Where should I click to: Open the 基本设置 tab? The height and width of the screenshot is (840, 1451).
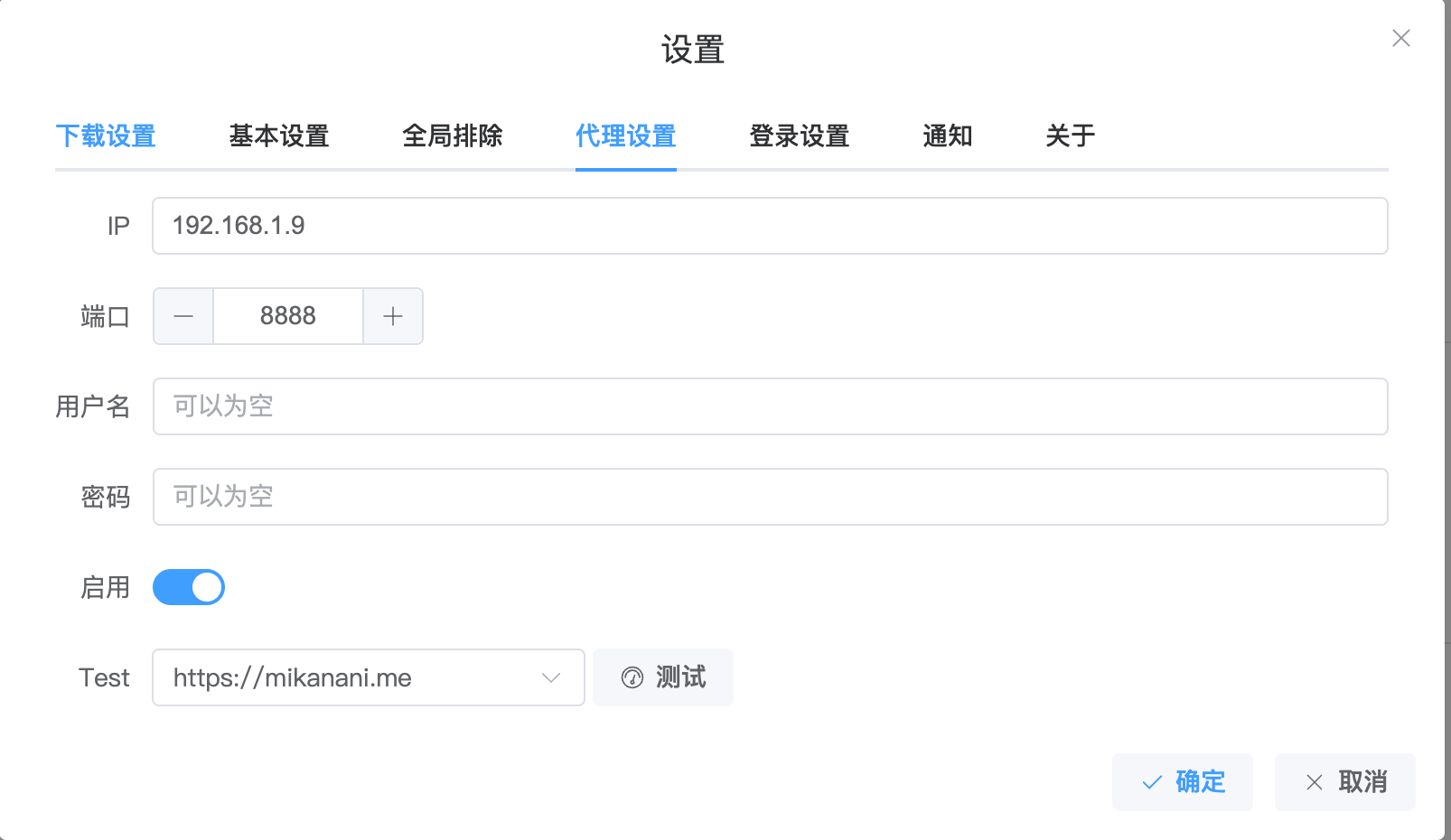point(279,136)
